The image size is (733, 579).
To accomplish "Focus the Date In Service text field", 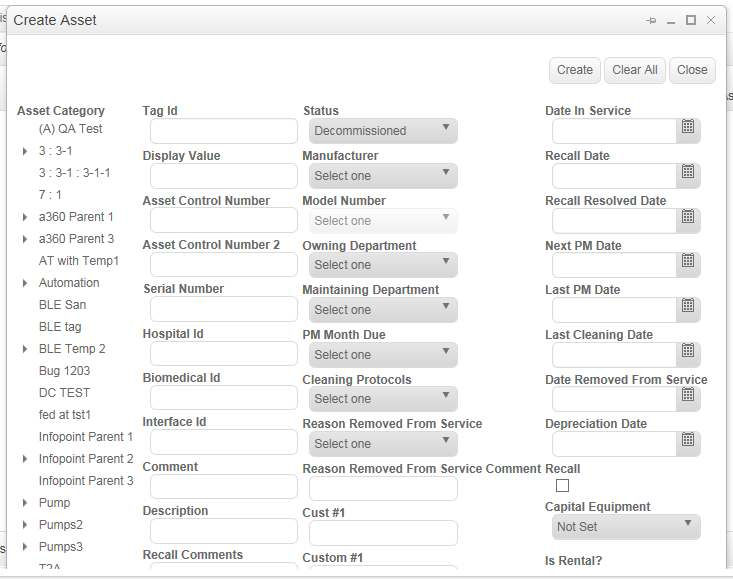I will click(x=614, y=131).
